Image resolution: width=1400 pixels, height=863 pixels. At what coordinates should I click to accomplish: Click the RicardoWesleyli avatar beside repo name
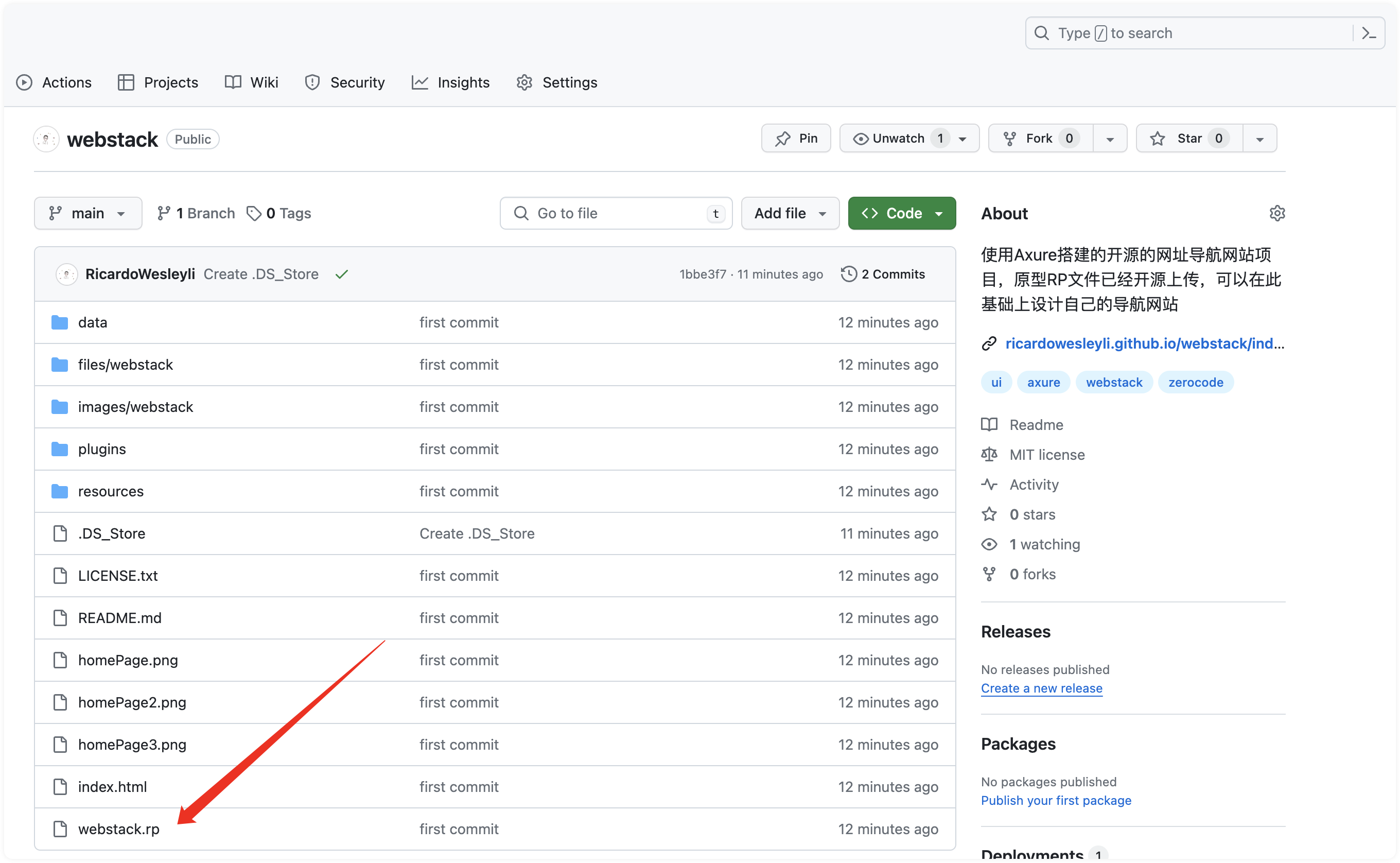(46, 139)
